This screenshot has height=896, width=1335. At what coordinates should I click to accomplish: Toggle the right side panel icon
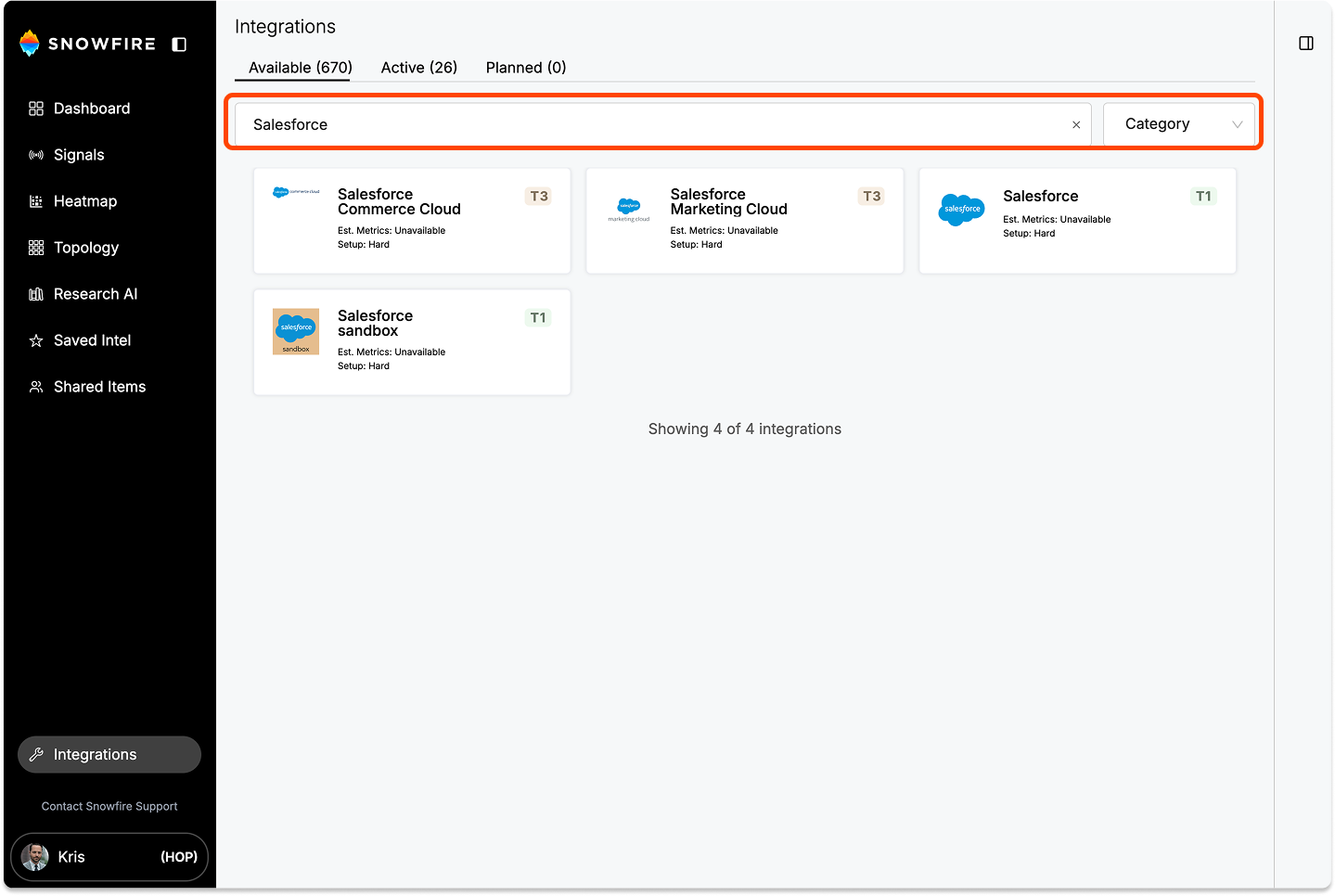click(1306, 44)
